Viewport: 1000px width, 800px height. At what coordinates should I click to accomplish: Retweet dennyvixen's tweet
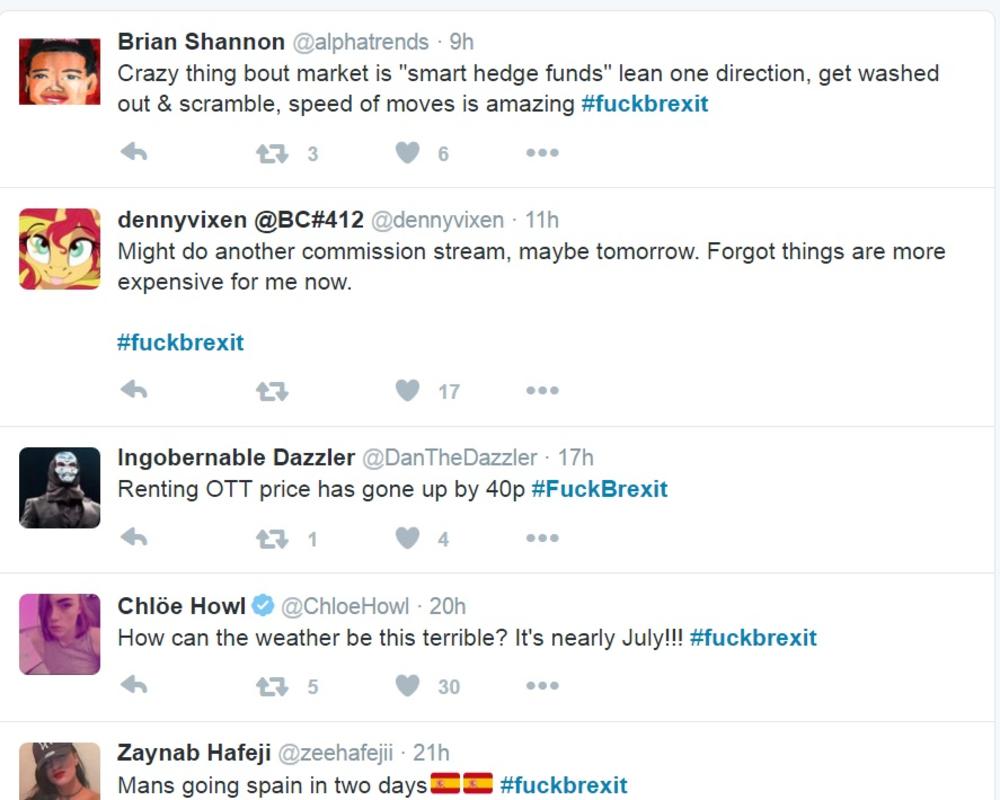tap(272, 391)
